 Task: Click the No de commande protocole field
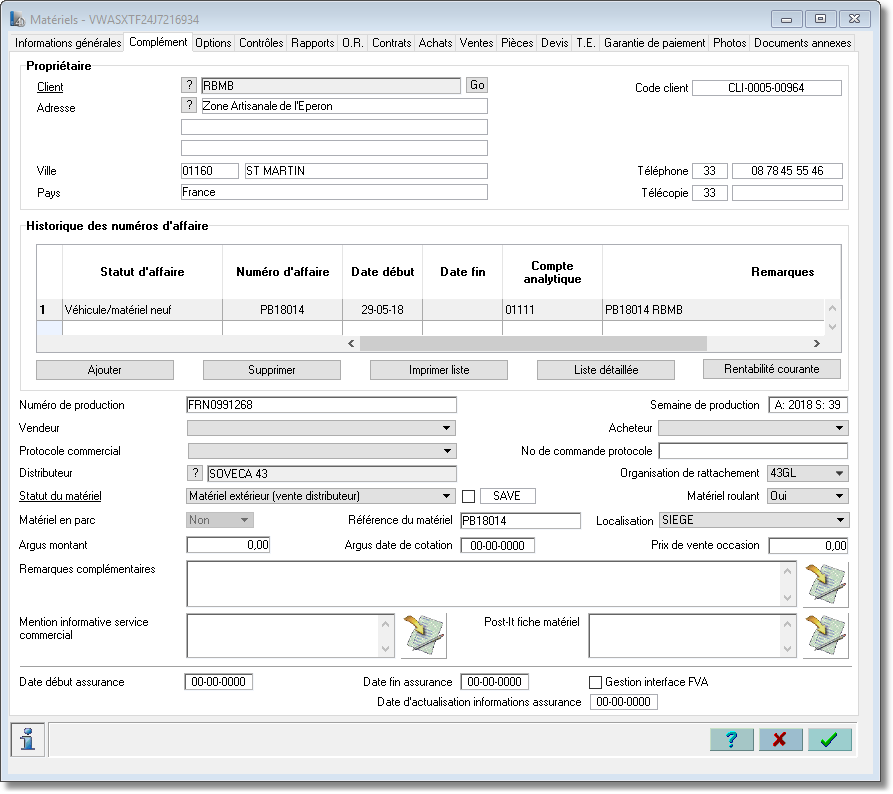[753, 451]
